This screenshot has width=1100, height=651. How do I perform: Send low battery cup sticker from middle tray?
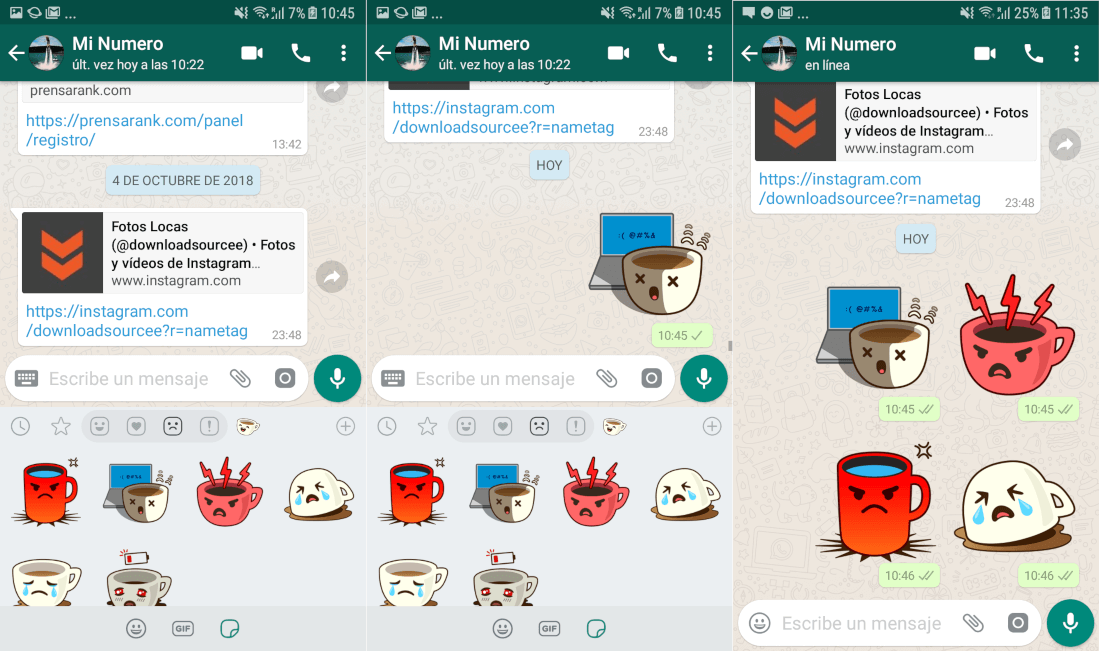(504, 578)
